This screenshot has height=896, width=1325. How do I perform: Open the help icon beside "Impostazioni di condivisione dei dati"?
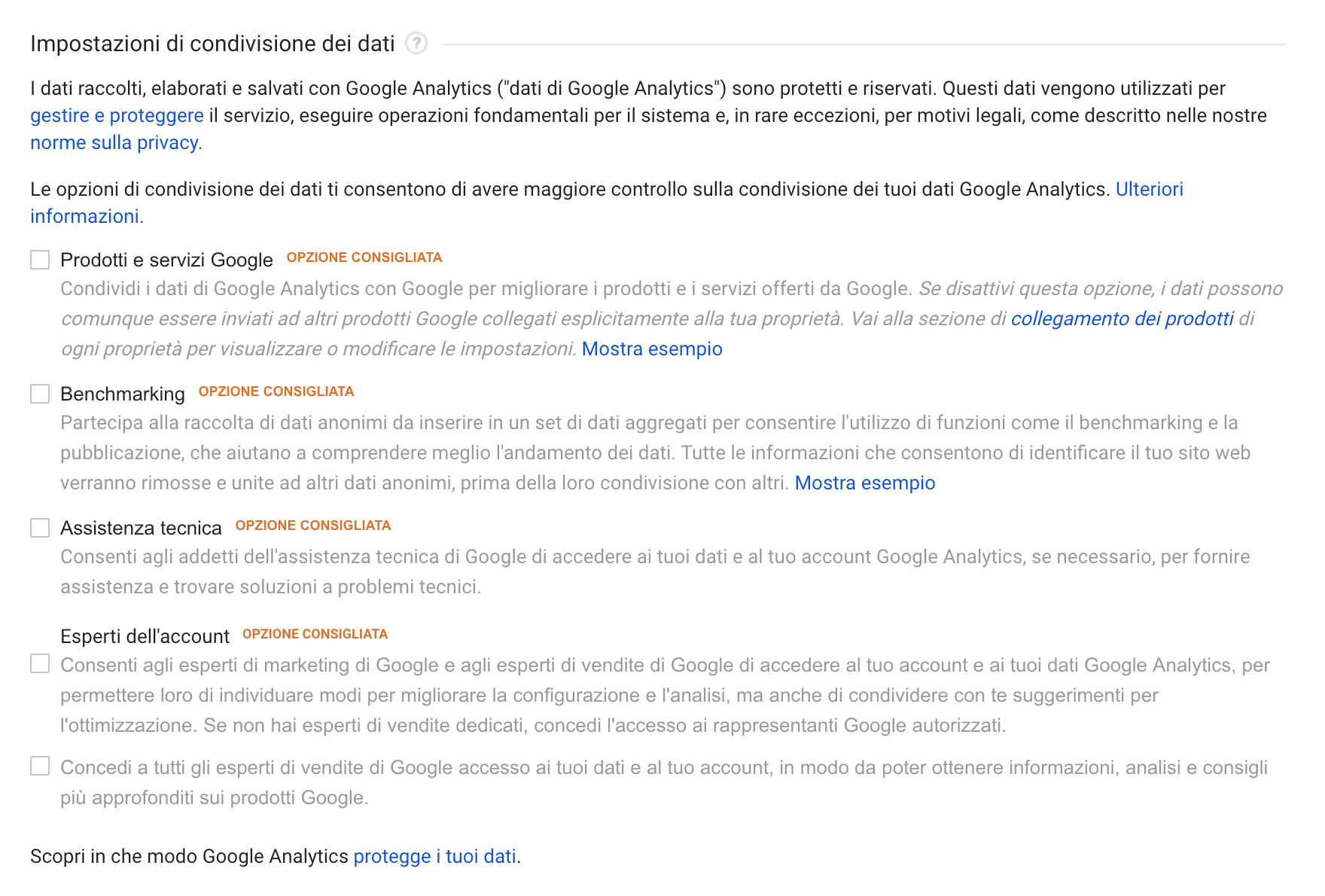pos(415,44)
